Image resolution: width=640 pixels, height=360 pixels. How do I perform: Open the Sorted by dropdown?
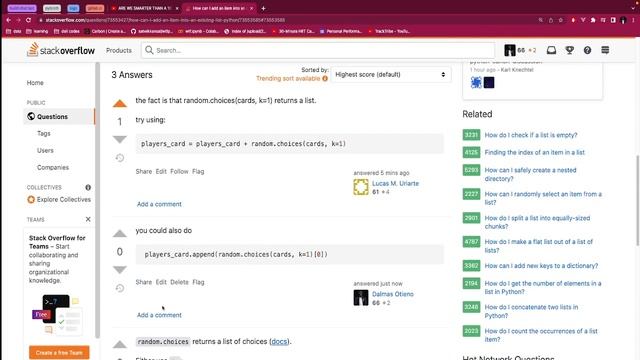pyautogui.click(x=391, y=75)
